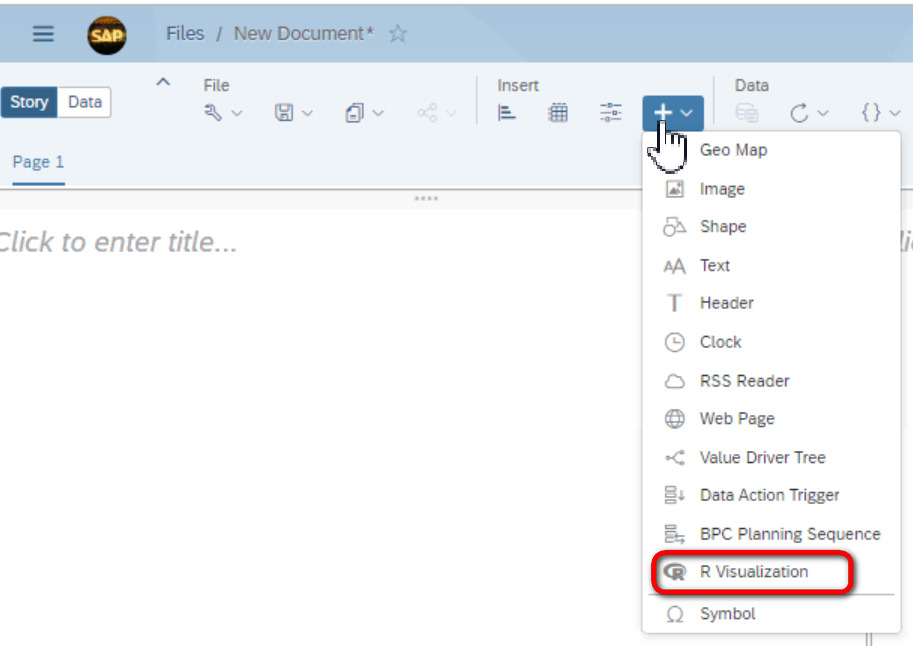Choose Header menu item
The width and height of the screenshot is (913, 646).
click(772, 303)
